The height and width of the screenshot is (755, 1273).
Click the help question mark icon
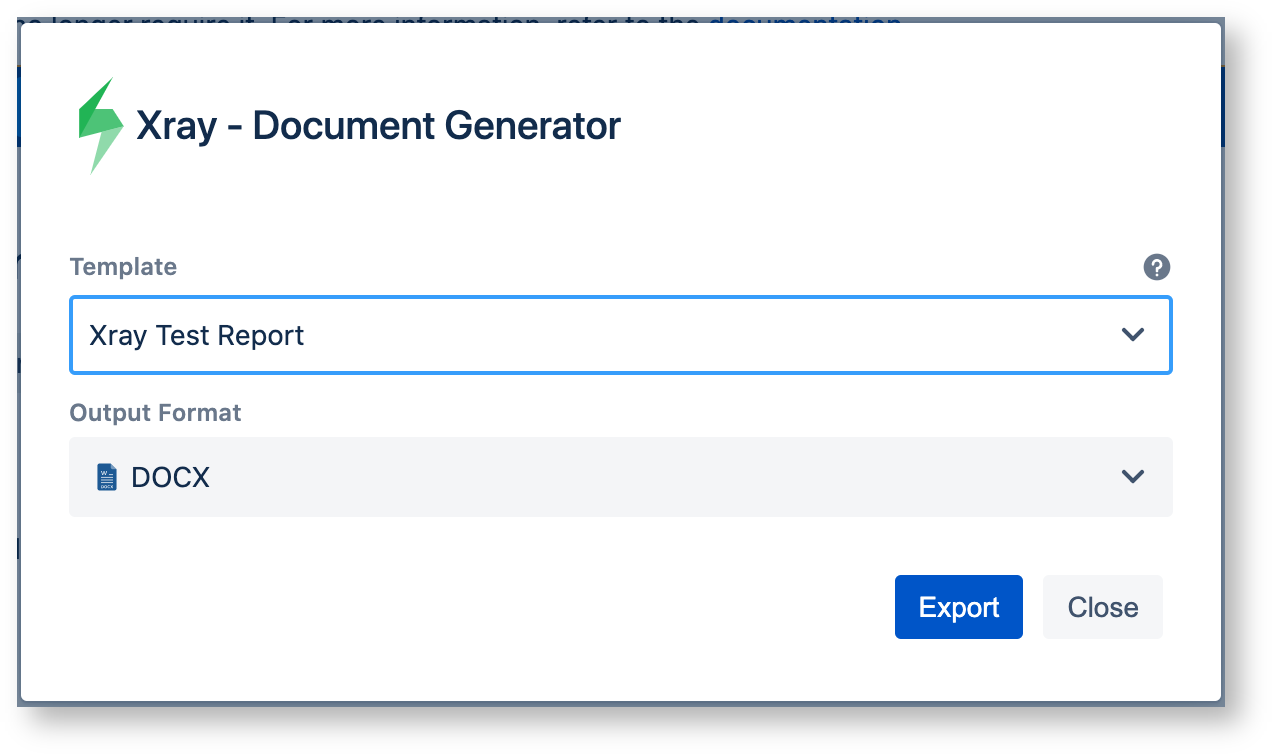pyautogui.click(x=1156, y=267)
